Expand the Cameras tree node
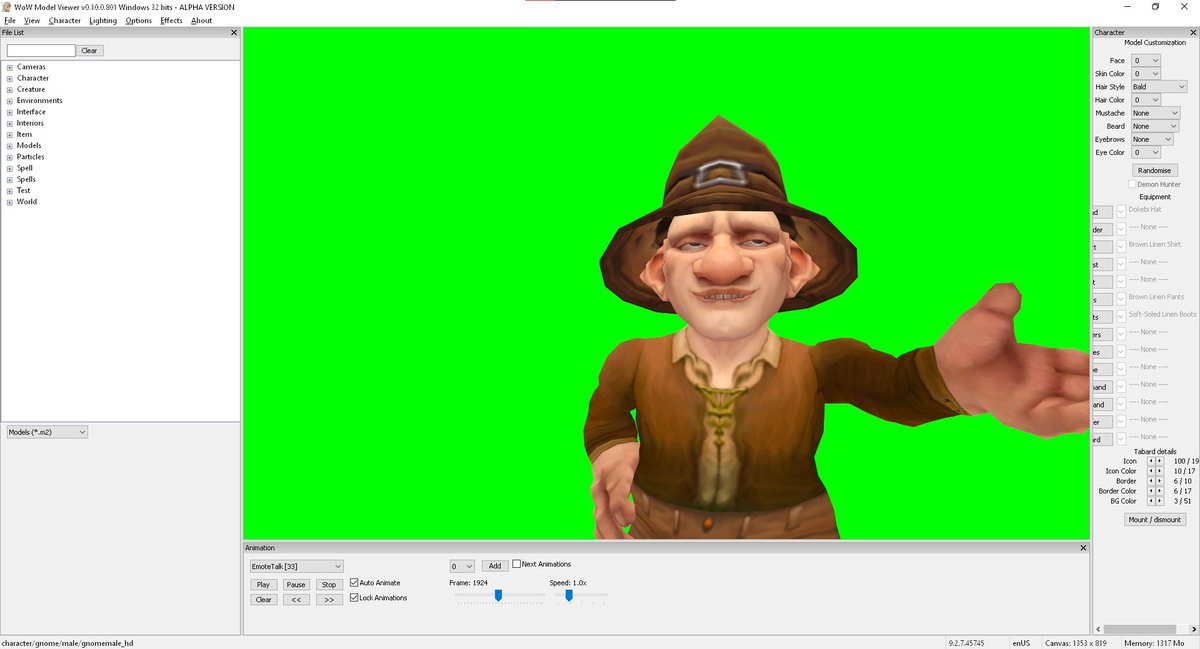This screenshot has height=649, width=1200. coord(9,67)
